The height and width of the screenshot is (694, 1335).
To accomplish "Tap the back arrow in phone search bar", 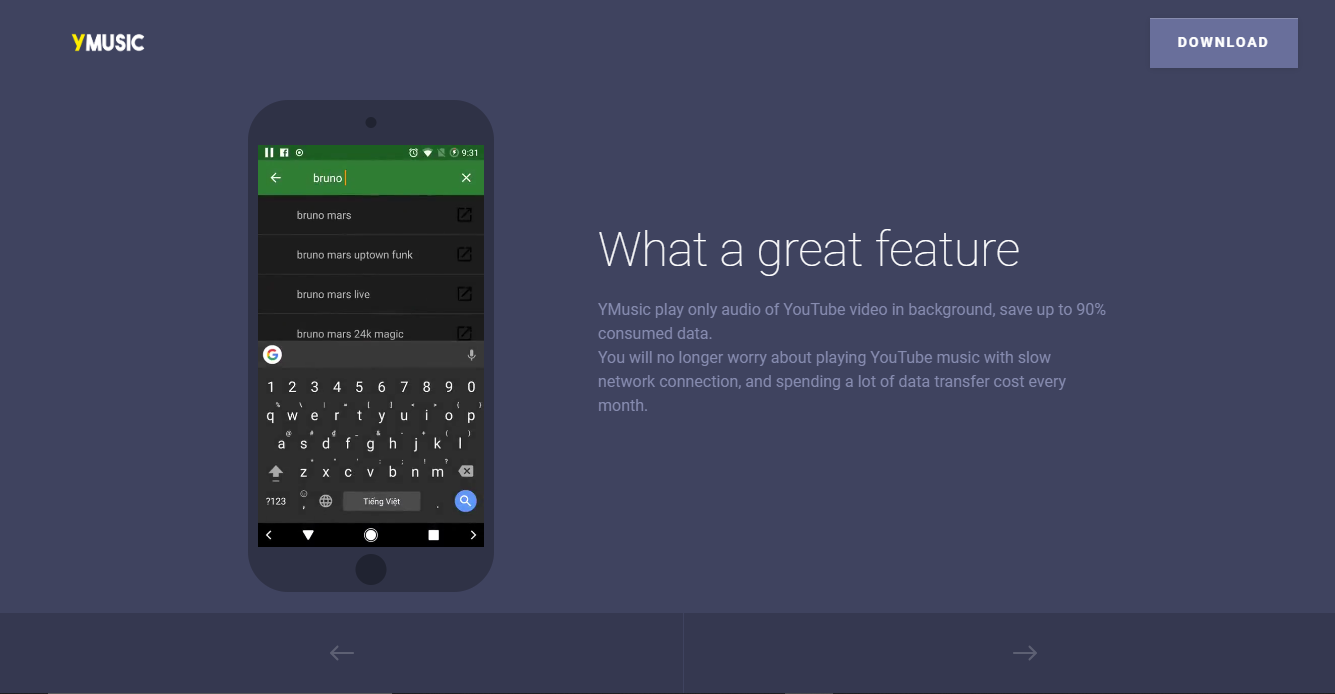I will 276,178.
